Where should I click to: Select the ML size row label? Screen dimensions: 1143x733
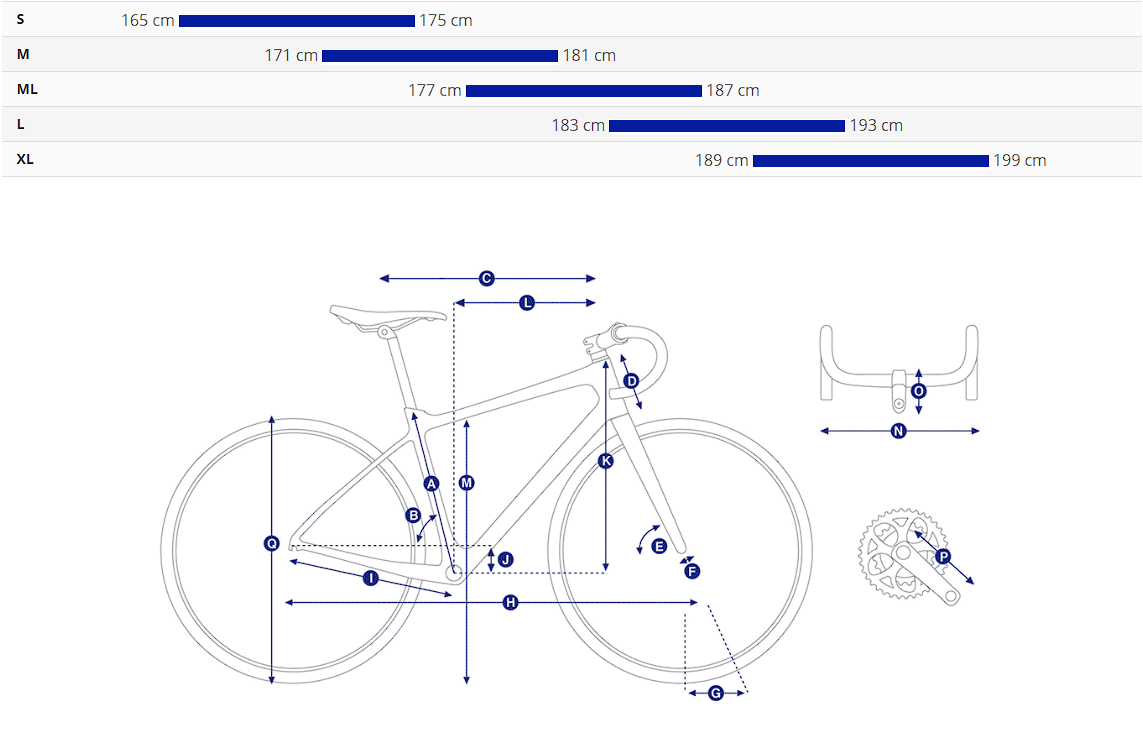[27, 89]
